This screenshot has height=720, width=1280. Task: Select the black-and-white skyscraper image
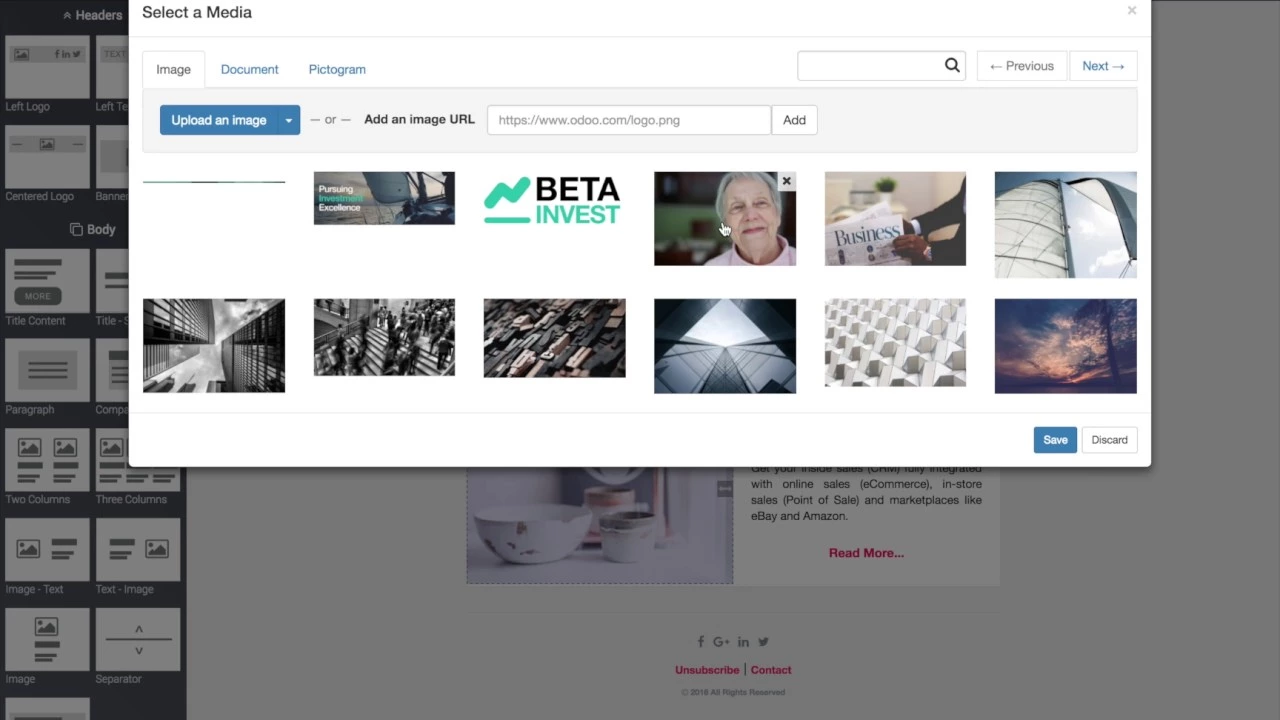coord(214,346)
